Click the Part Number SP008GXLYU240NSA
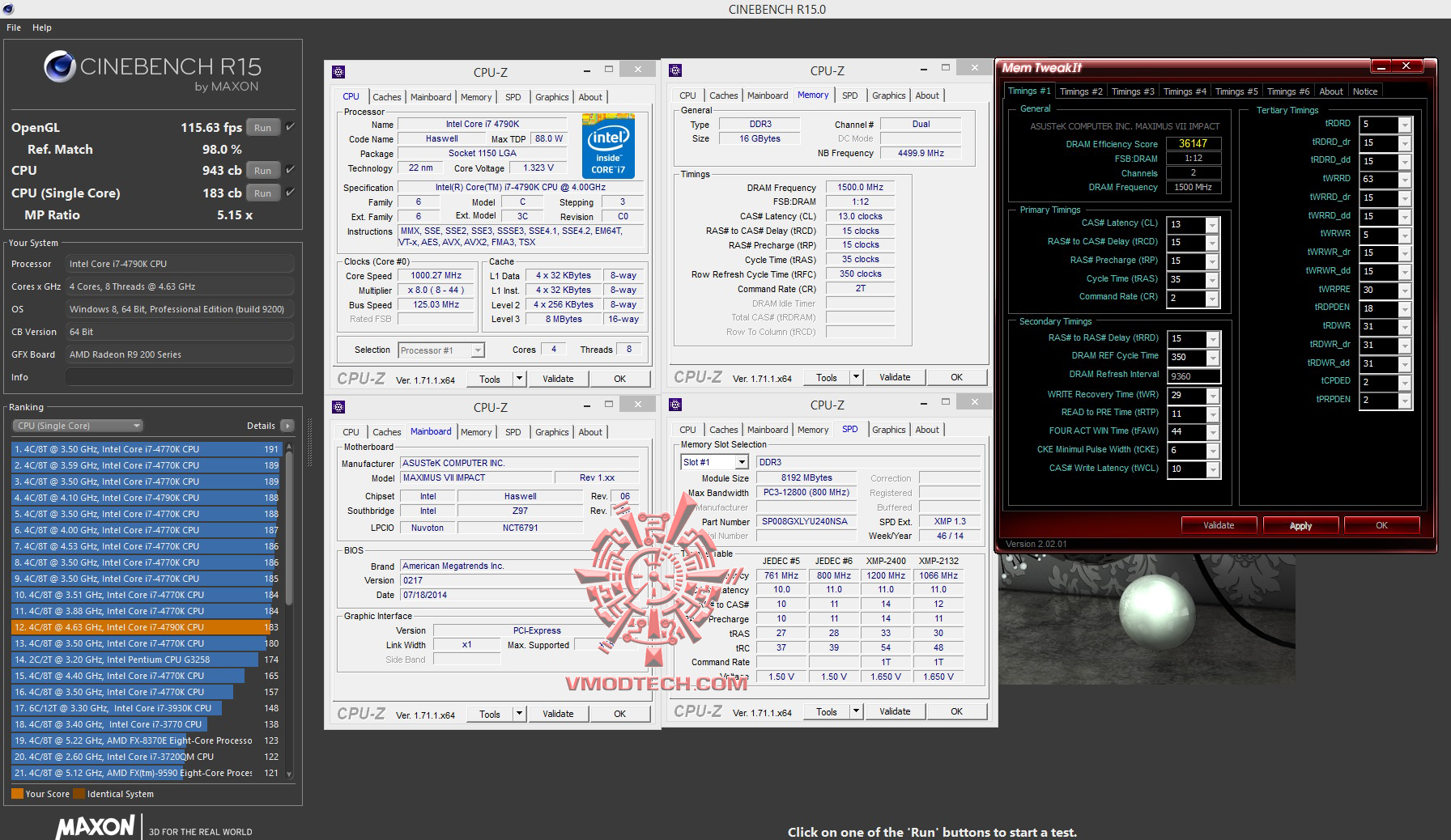 click(x=804, y=522)
